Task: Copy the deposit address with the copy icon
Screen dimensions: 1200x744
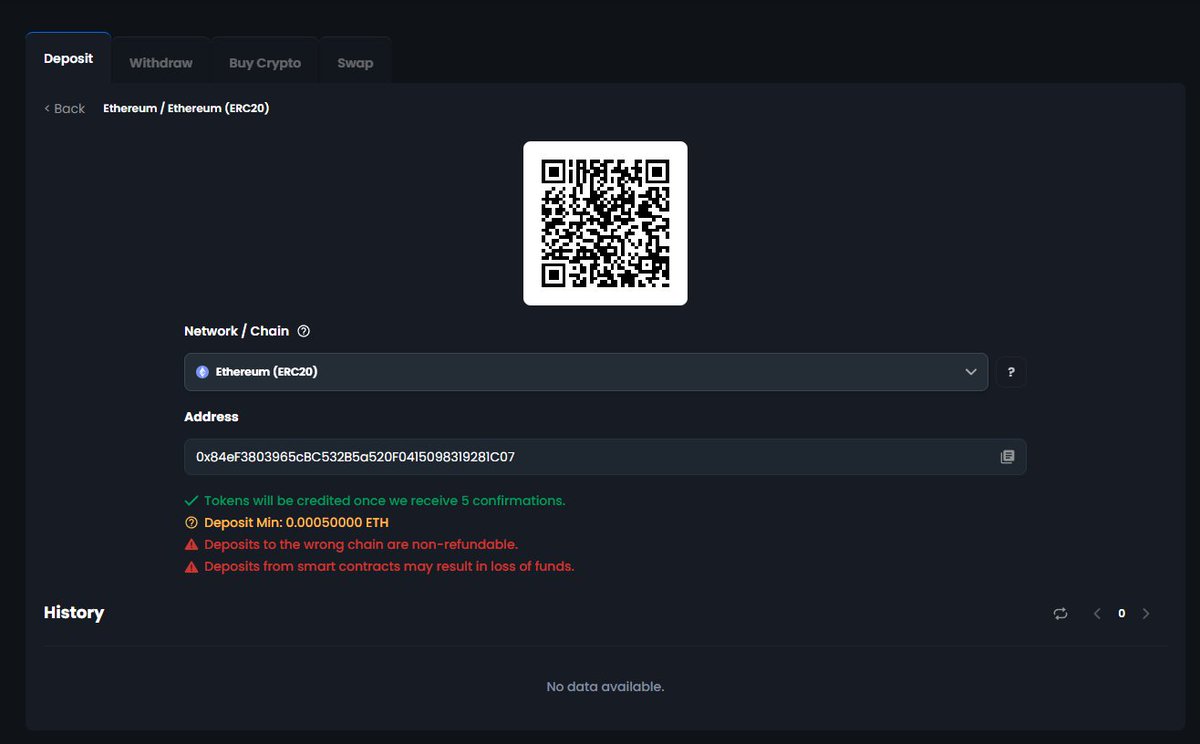Action: [x=1007, y=457]
